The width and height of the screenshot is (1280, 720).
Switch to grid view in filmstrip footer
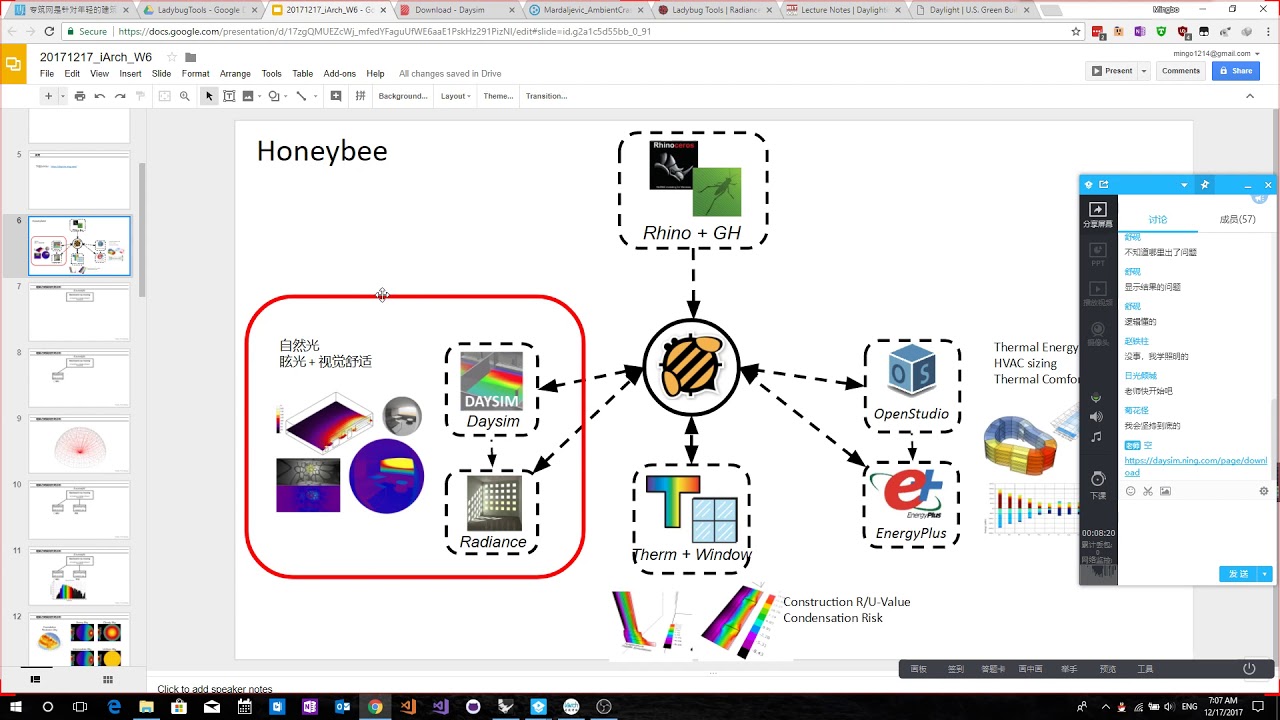pos(108,680)
